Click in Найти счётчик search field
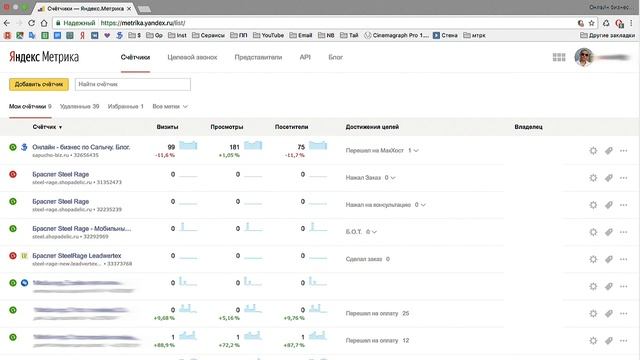The height and width of the screenshot is (360, 640). tap(133, 84)
